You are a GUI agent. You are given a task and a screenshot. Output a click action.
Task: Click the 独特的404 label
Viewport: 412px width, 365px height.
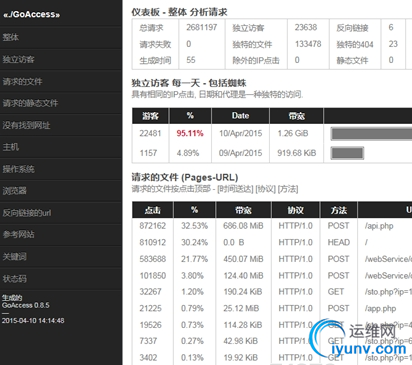tap(355, 44)
